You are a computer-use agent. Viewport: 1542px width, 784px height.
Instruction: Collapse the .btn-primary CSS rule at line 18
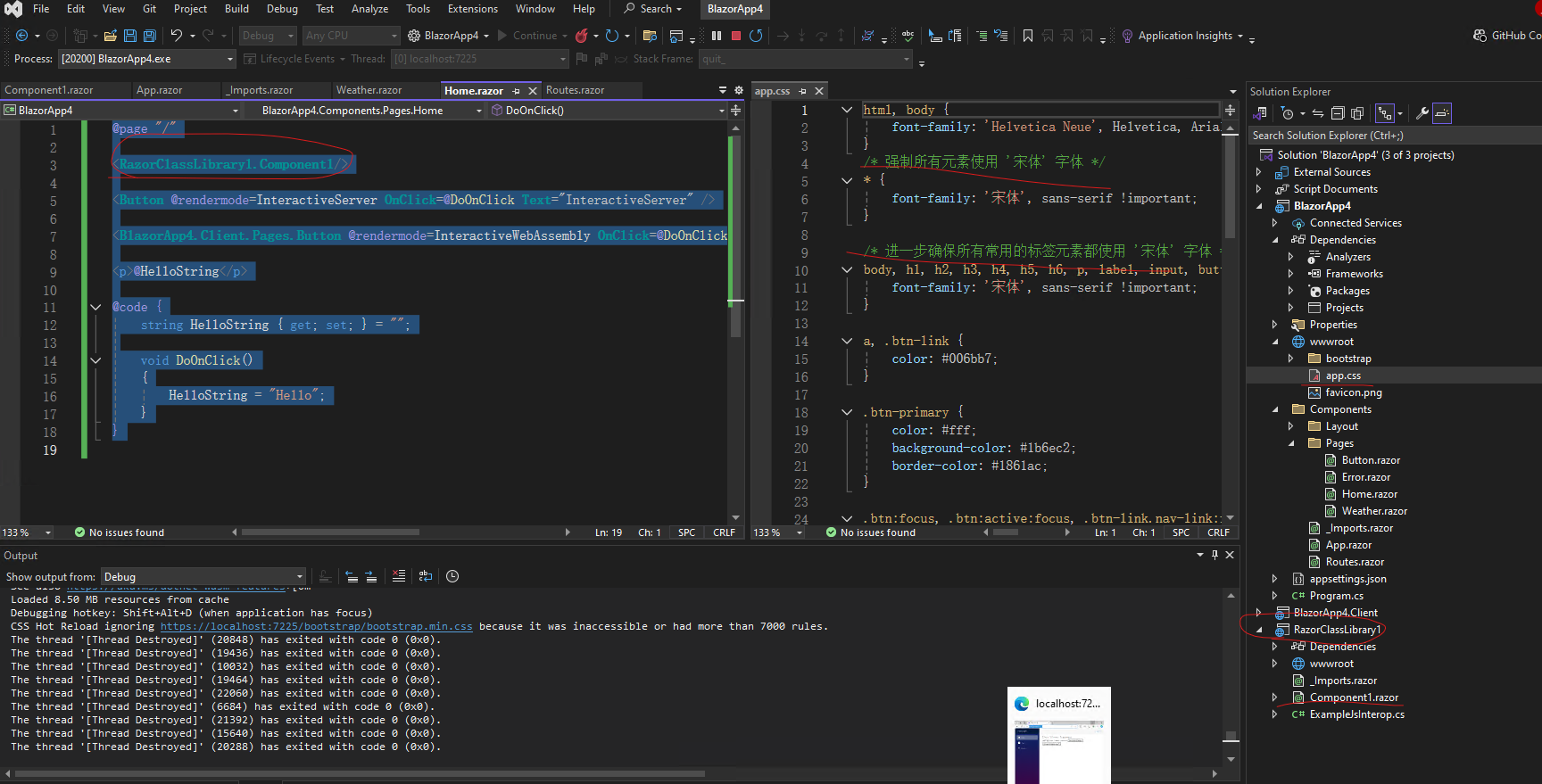846,412
